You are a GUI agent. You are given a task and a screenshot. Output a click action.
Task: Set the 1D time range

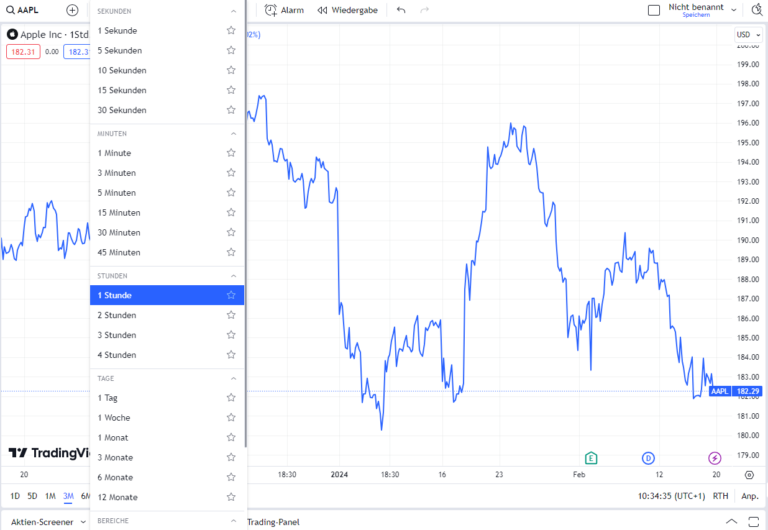(x=15, y=496)
